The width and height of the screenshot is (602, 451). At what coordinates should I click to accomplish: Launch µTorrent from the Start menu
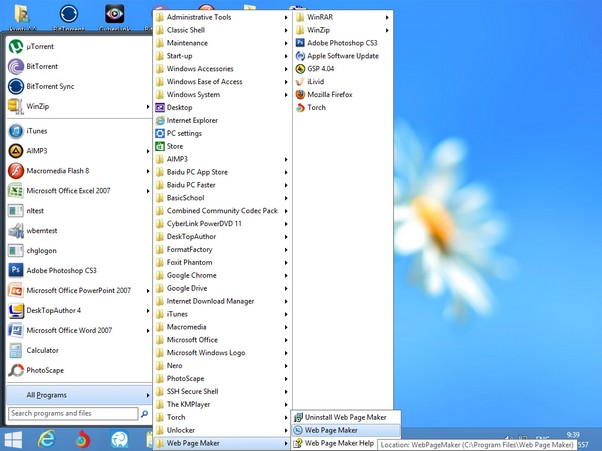click(x=79, y=46)
